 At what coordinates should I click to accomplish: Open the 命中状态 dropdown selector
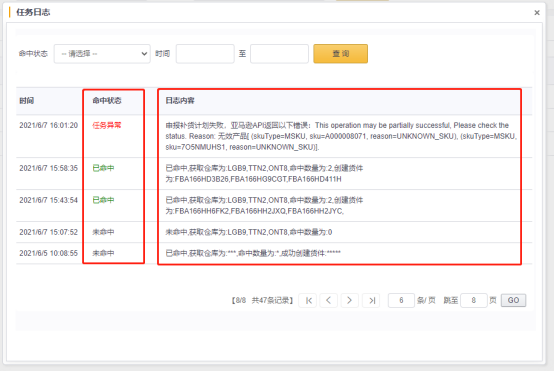[x=102, y=54]
